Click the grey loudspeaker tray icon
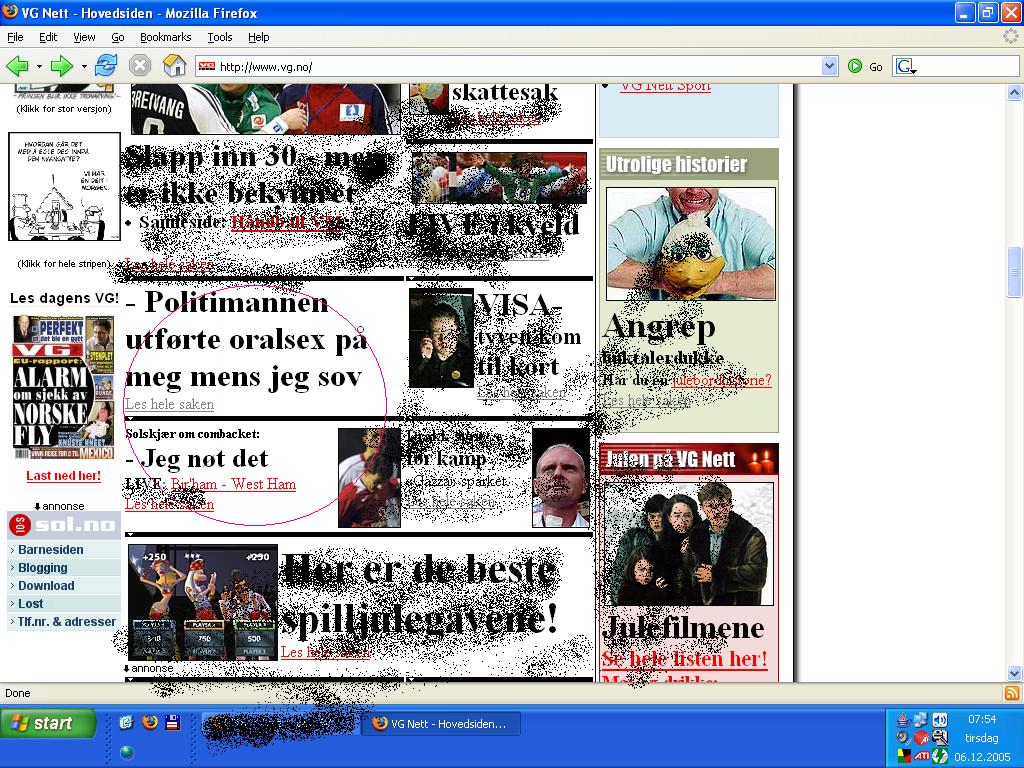Screen dimensions: 1024x768 click(903, 738)
